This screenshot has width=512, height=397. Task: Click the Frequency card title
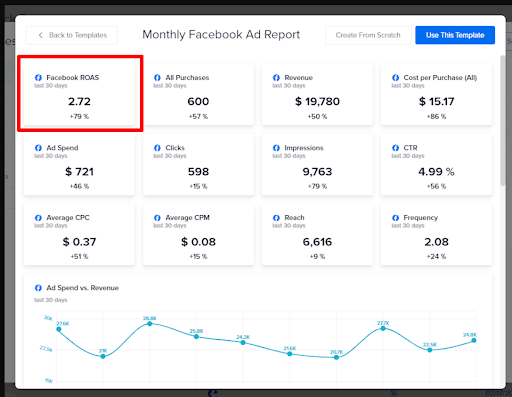point(421,218)
